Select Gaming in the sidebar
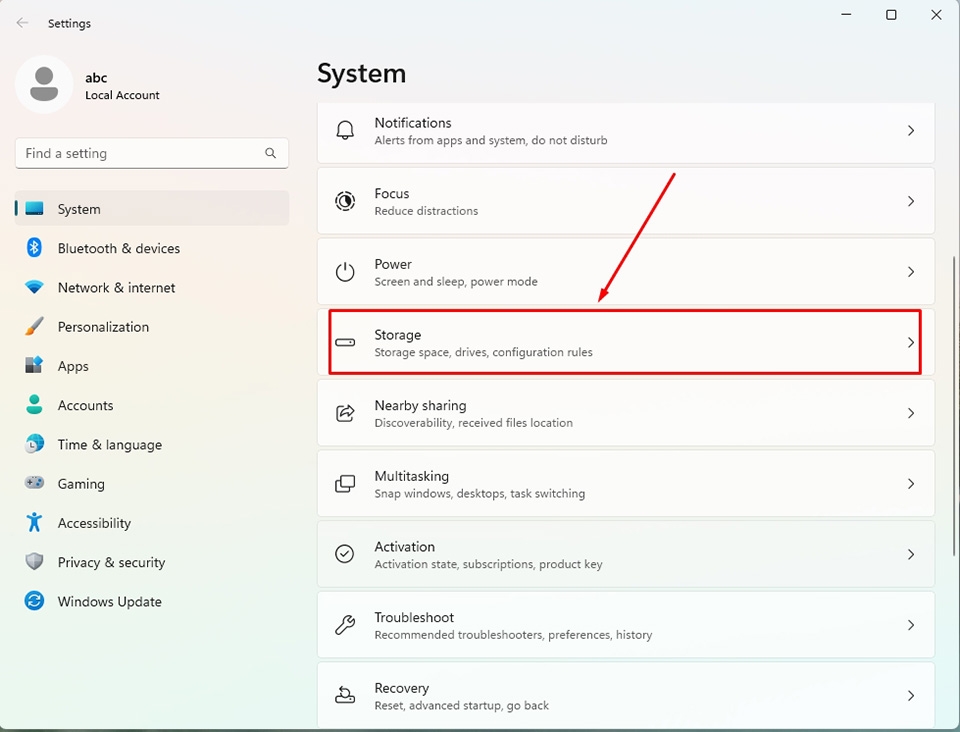Image resolution: width=960 pixels, height=732 pixels. (152, 483)
